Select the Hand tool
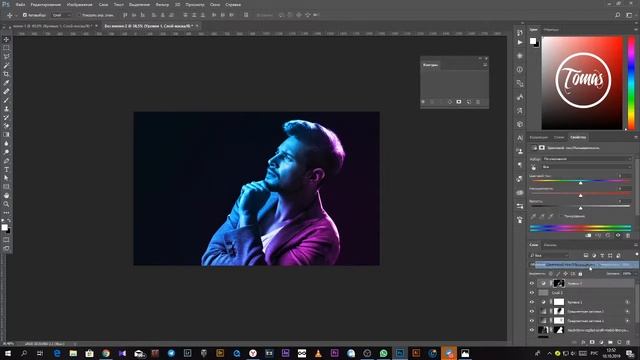 (x=6, y=196)
